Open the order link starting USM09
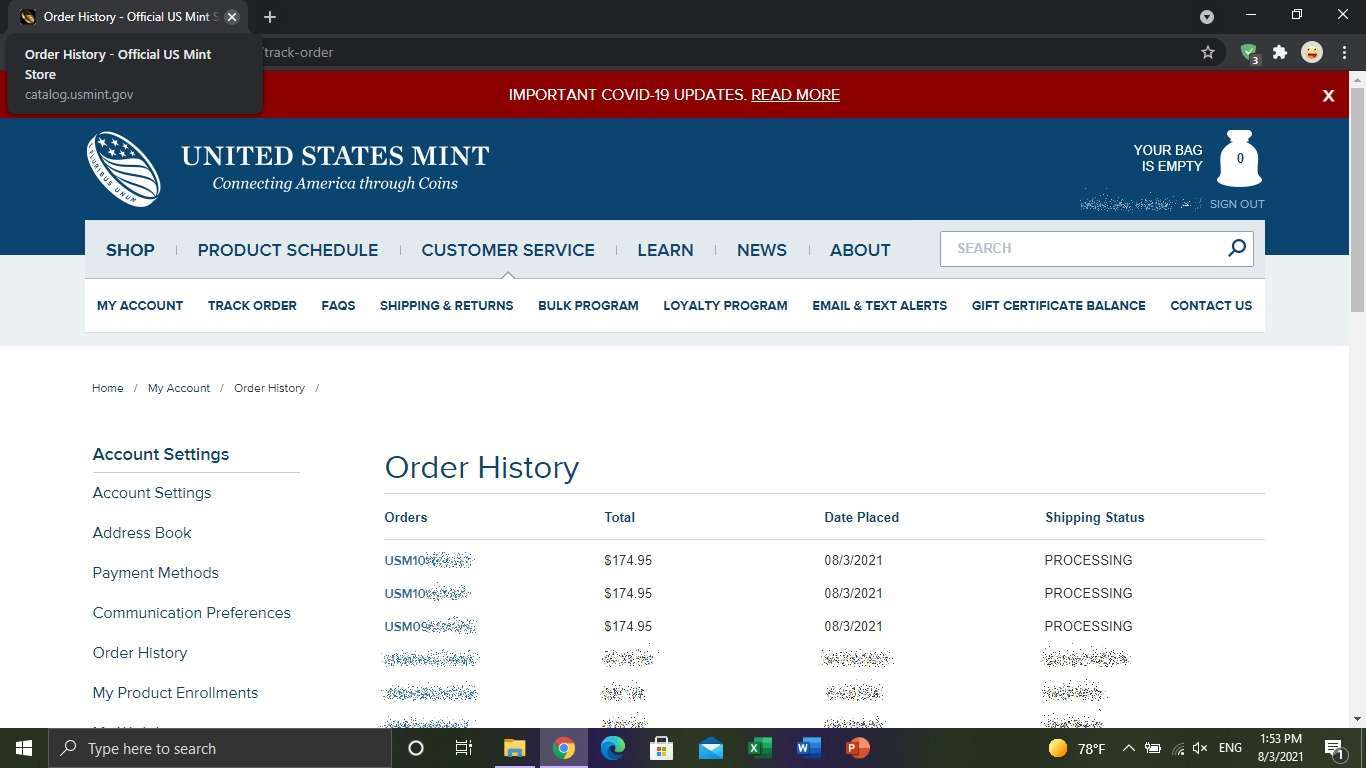This screenshot has width=1366, height=768. [x=429, y=626]
